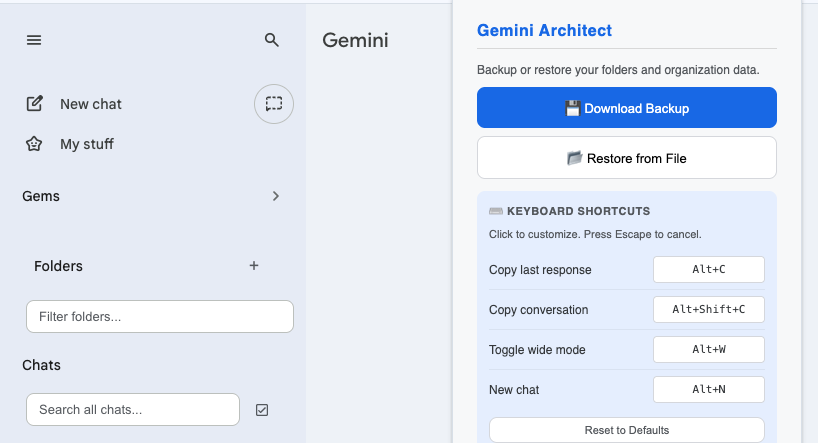Open the hamburger main menu

[x=34, y=40]
